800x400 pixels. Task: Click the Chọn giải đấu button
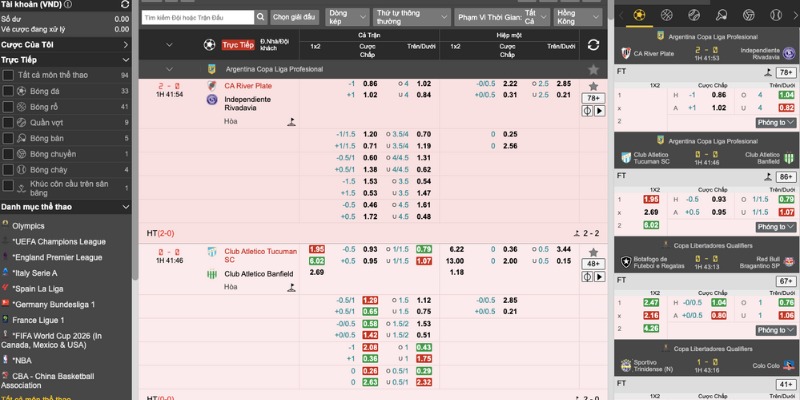point(294,17)
